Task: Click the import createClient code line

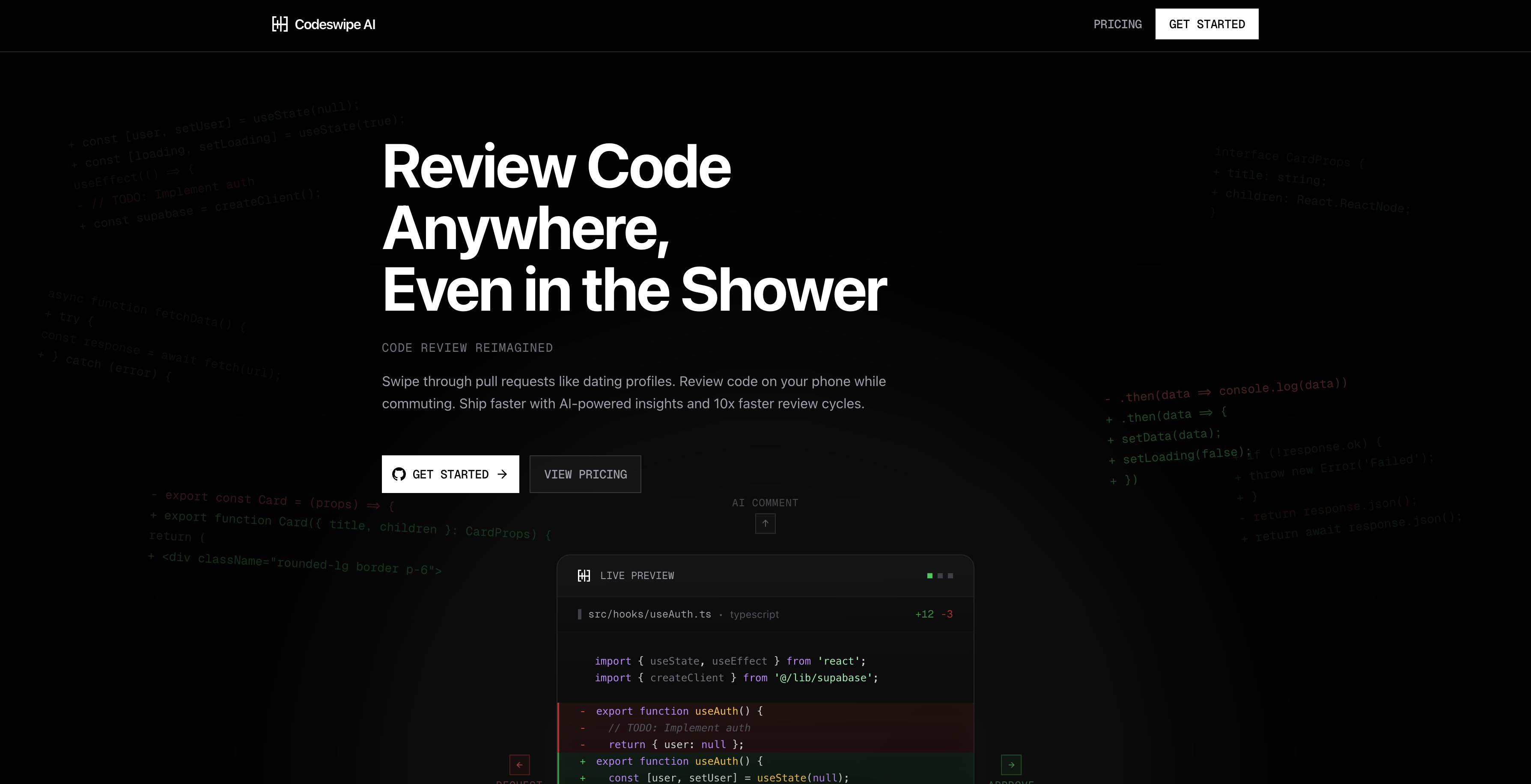Action: (736, 678)
